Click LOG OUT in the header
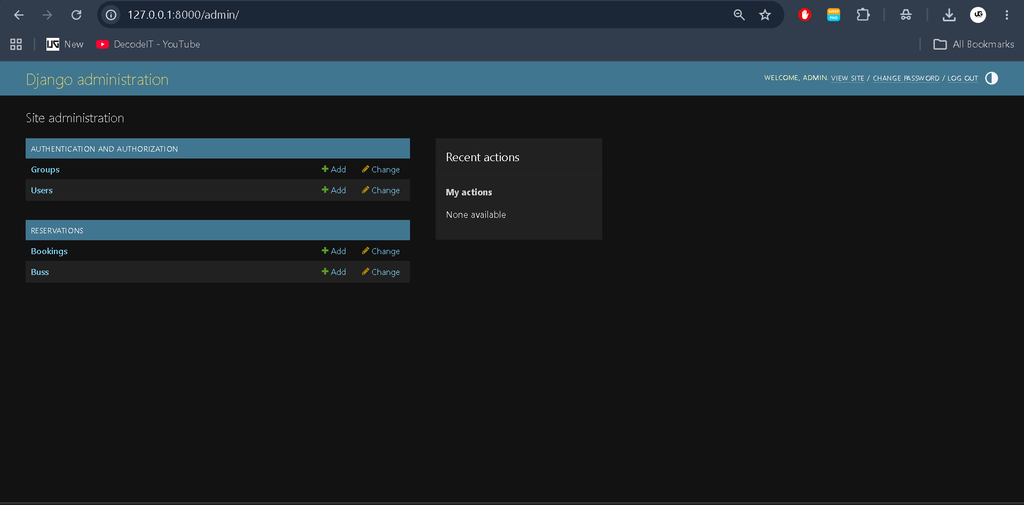This screenshot has width=1024, height=505. click(963, 78)
